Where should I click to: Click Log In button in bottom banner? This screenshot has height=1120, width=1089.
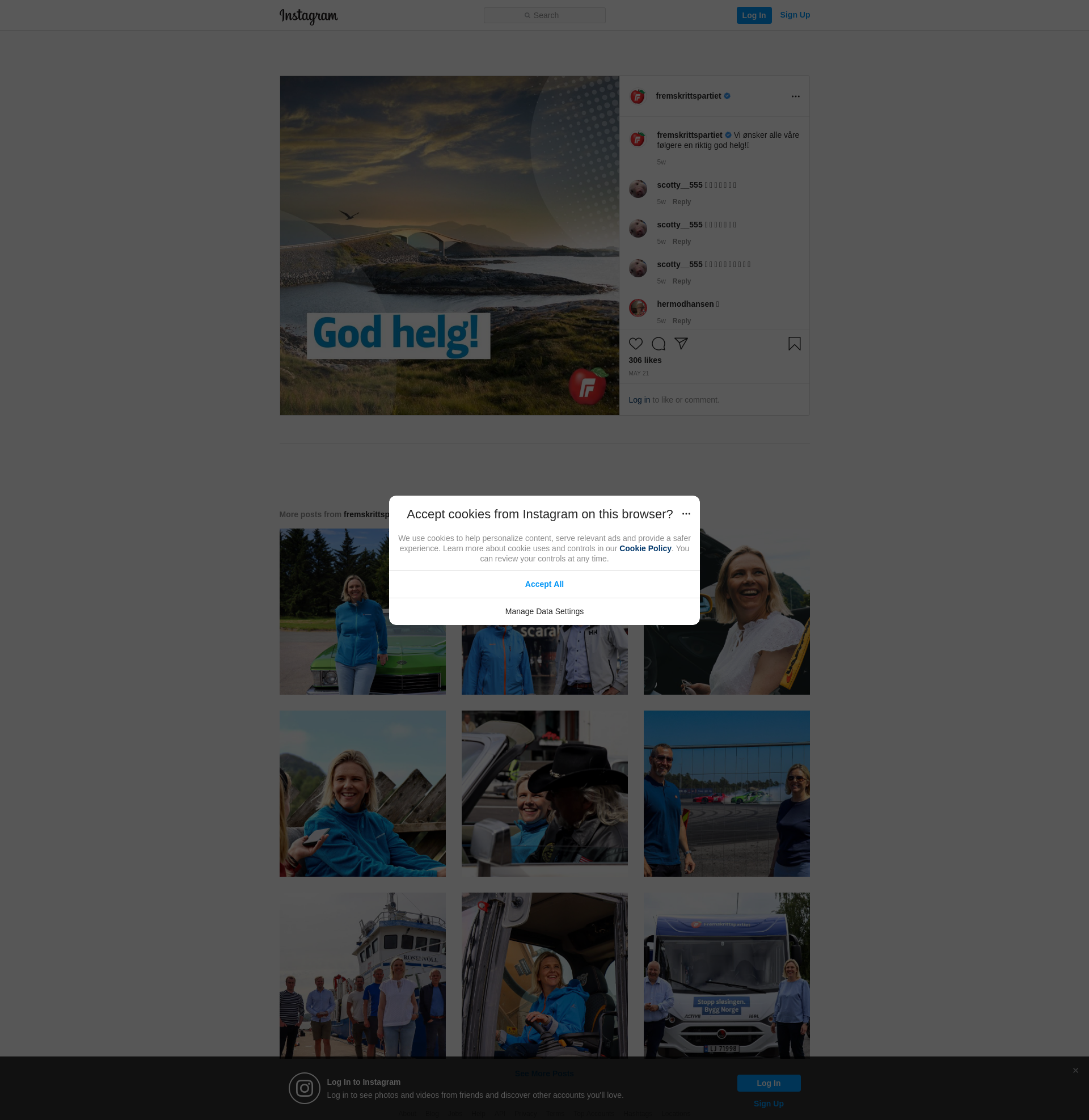[768, 1083]
